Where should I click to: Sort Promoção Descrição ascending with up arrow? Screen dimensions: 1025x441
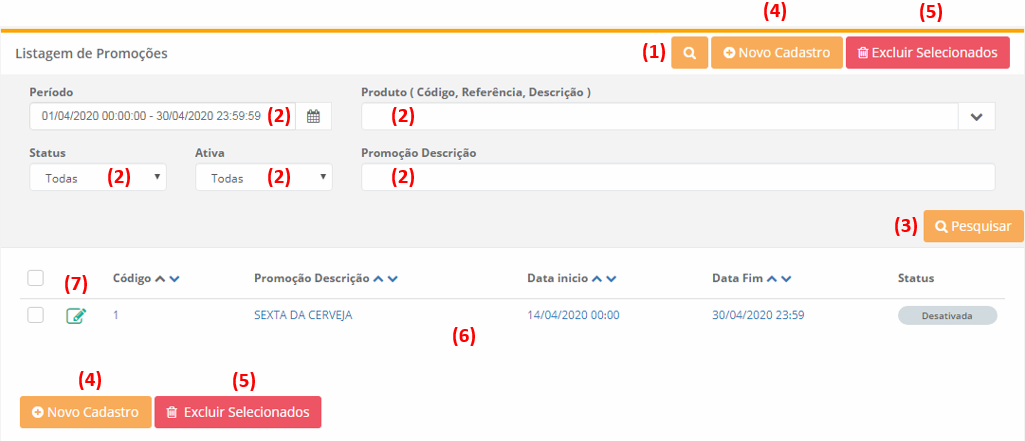pyautogui.click(x=378, y=279)
